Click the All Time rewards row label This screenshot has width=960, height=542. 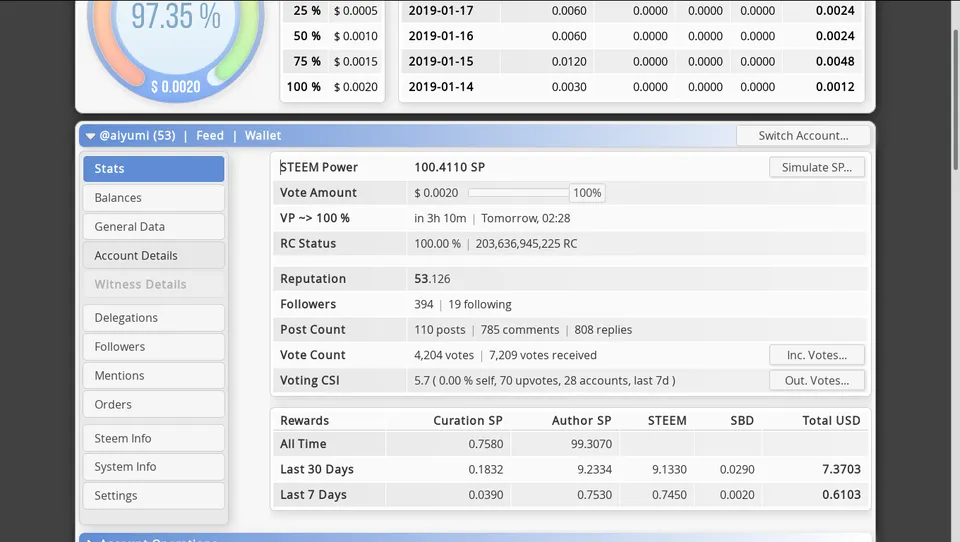[303, 444]
